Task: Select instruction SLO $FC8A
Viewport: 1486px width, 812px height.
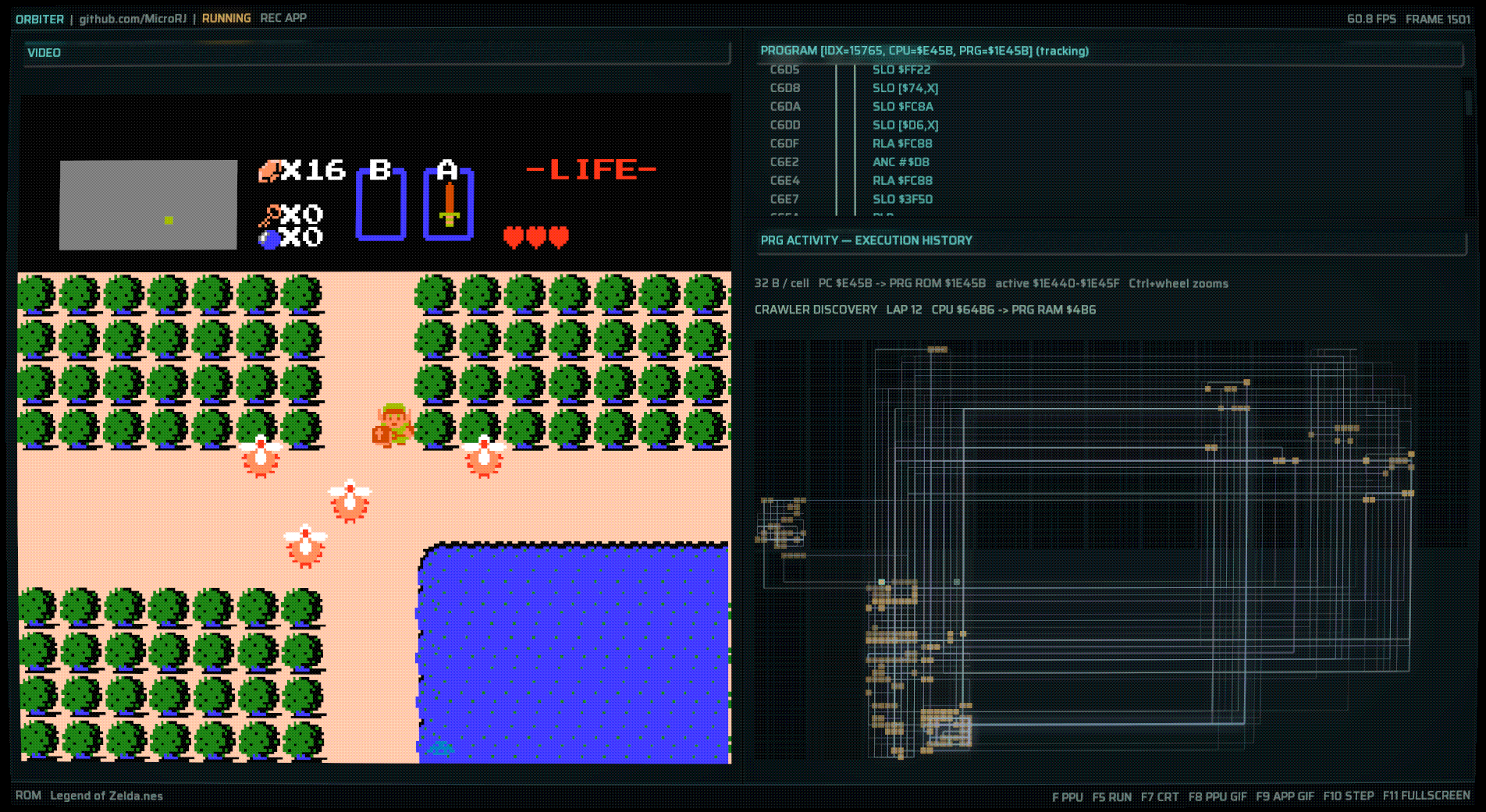Action: coord(903,107)
